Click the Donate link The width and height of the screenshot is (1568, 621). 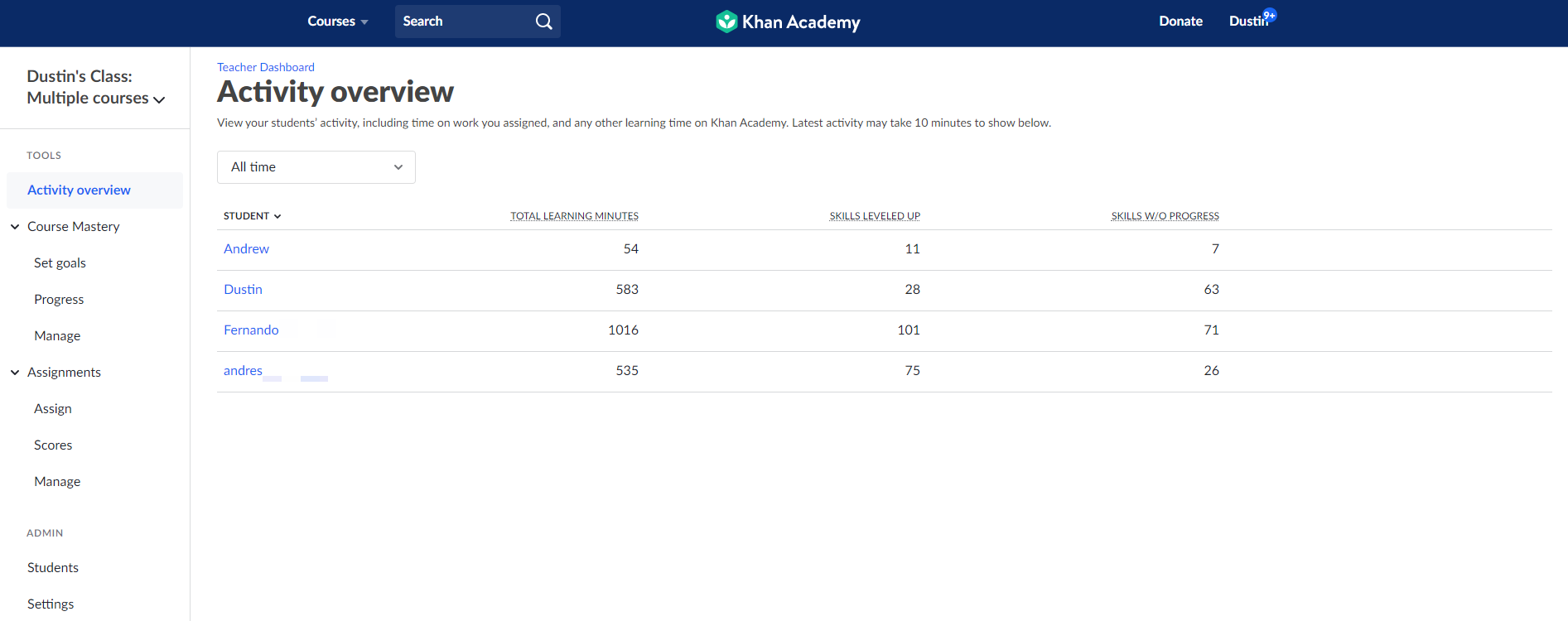(x=1180, y=22)
